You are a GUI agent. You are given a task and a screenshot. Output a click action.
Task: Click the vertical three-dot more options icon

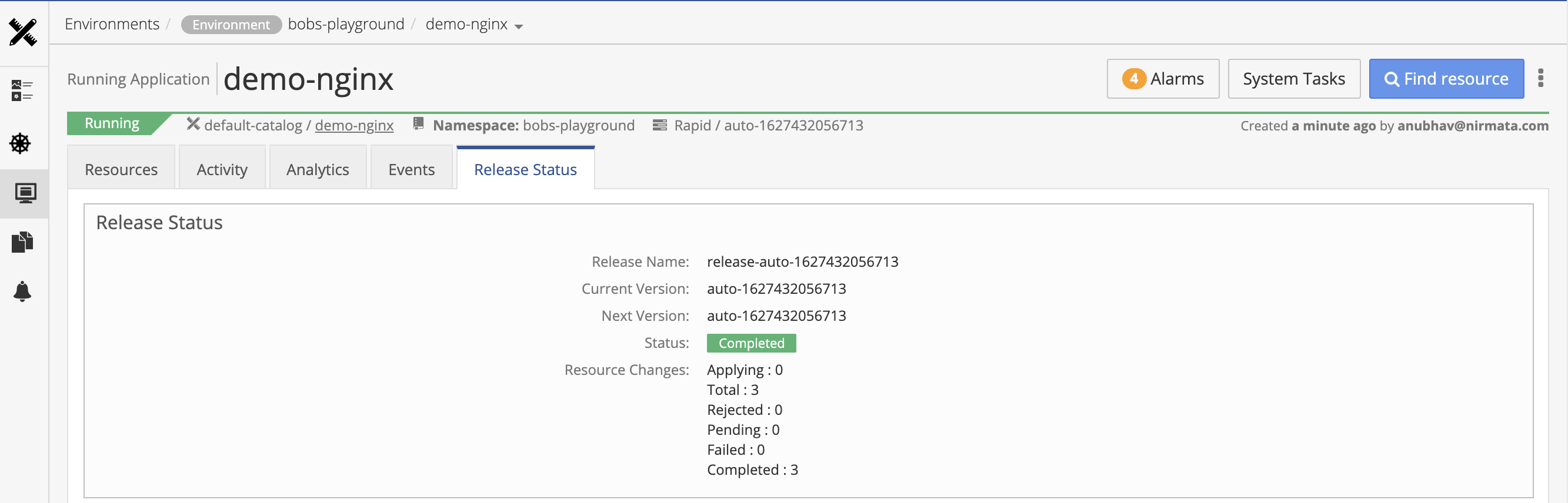1540,78
